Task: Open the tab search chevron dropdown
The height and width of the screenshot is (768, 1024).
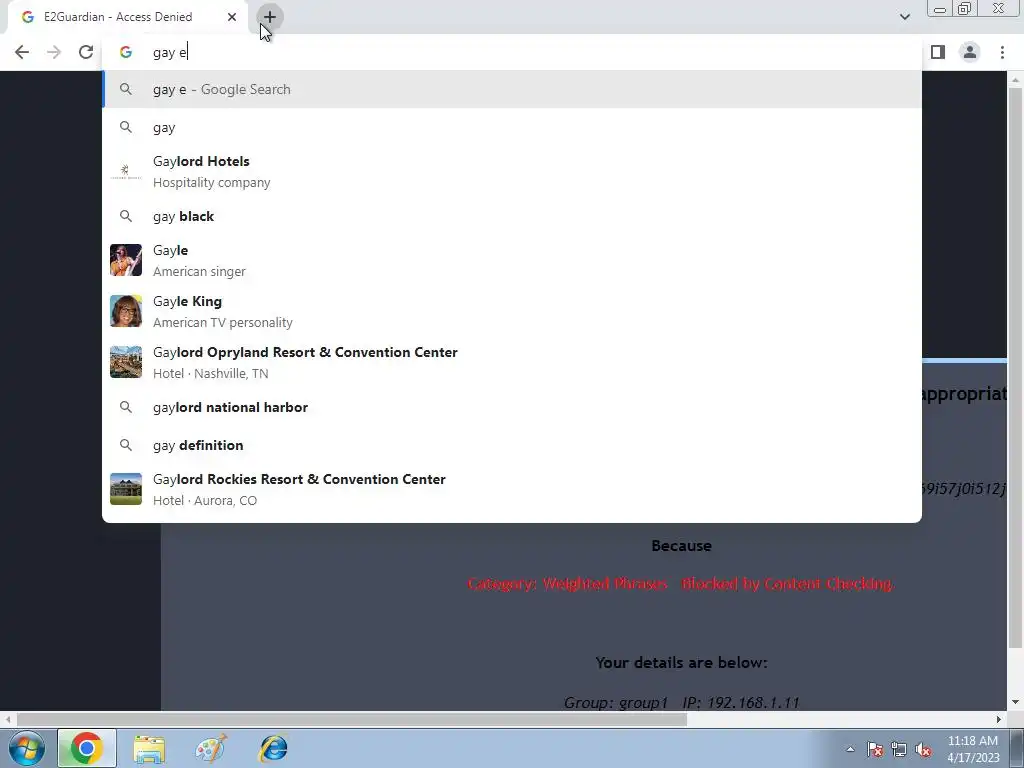Action: pos(904,17)
